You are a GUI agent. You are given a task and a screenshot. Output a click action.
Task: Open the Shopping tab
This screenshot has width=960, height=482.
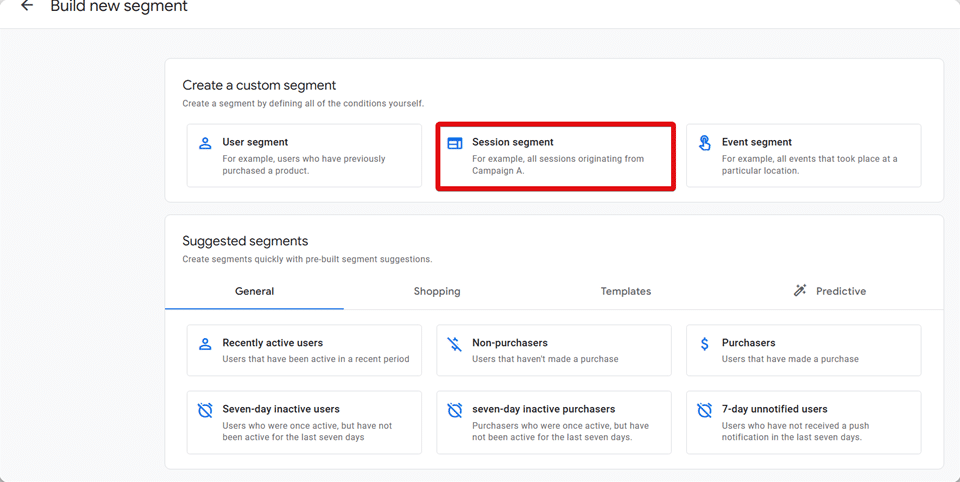tap(437, 292)
